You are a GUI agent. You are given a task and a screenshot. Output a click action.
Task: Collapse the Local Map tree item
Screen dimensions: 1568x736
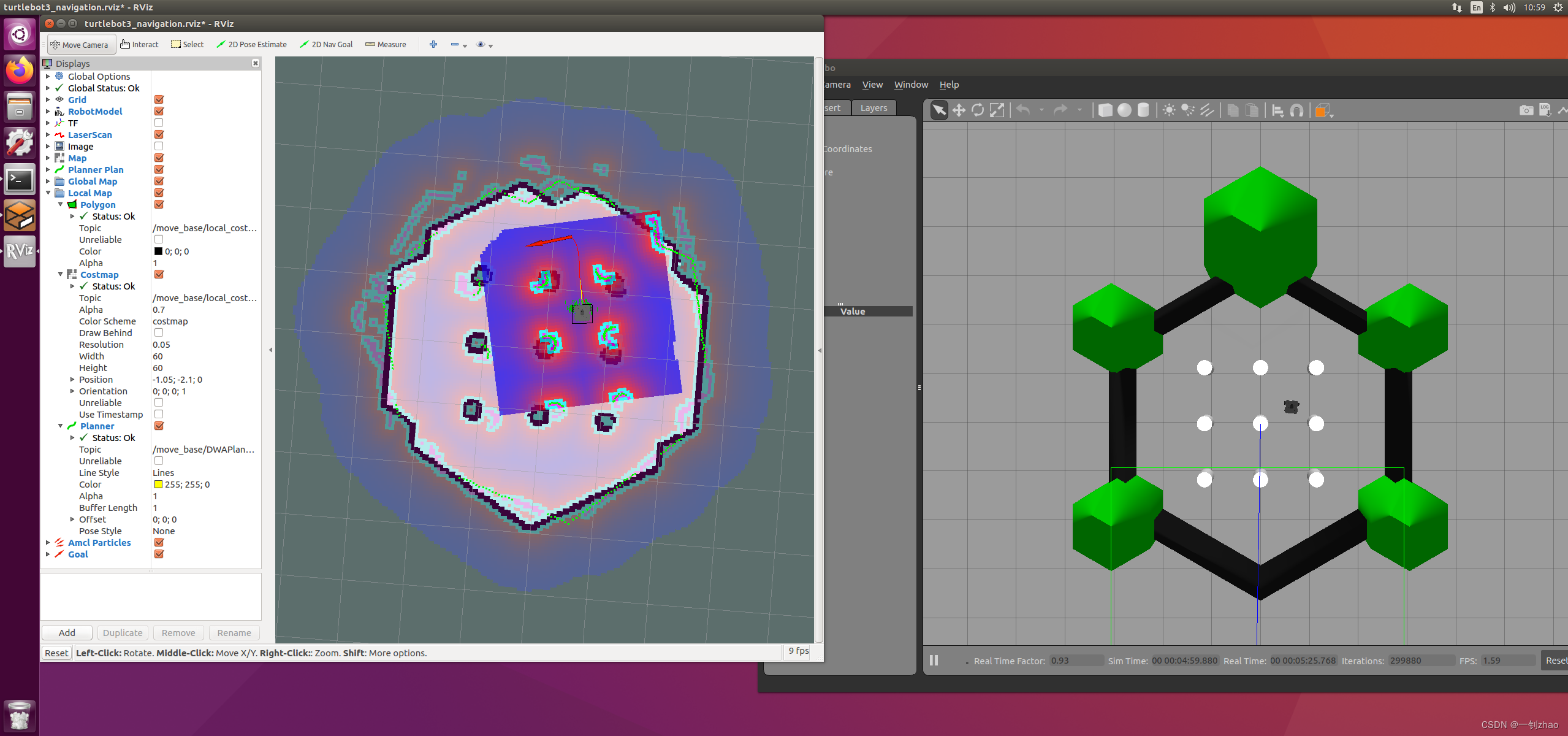48,193
